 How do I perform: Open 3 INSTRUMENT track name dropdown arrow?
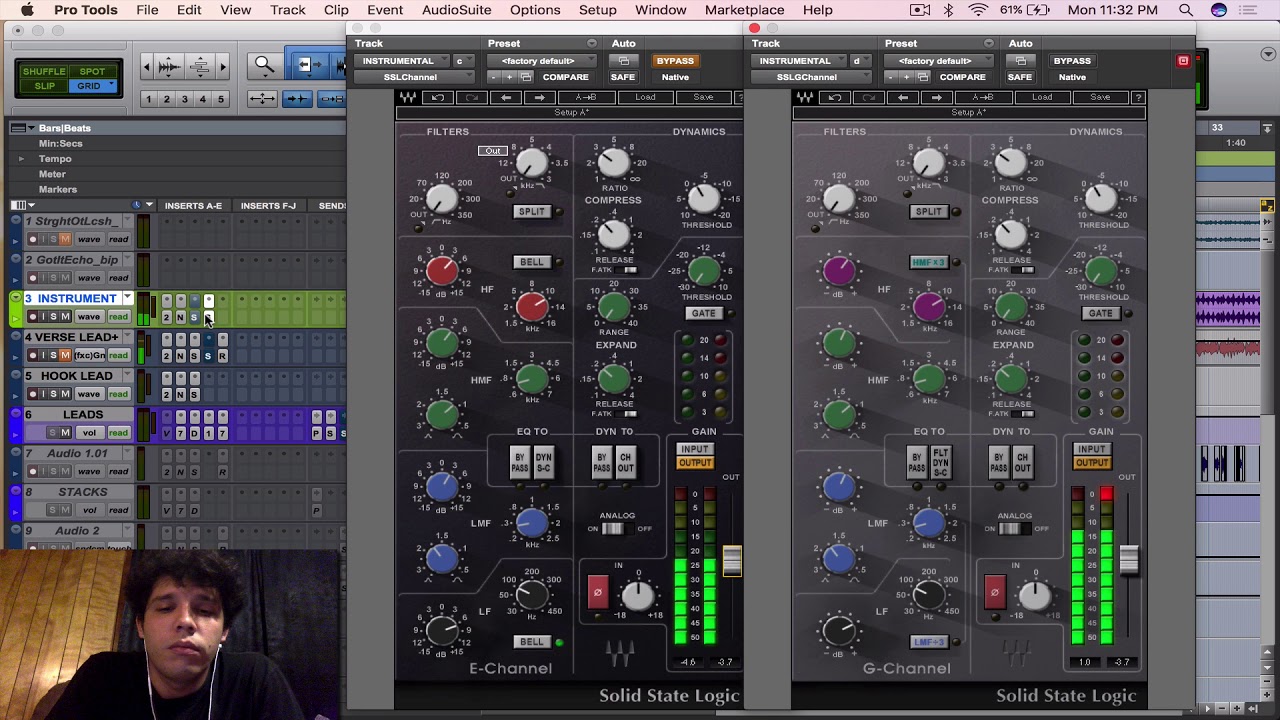[x=127, y=298]
